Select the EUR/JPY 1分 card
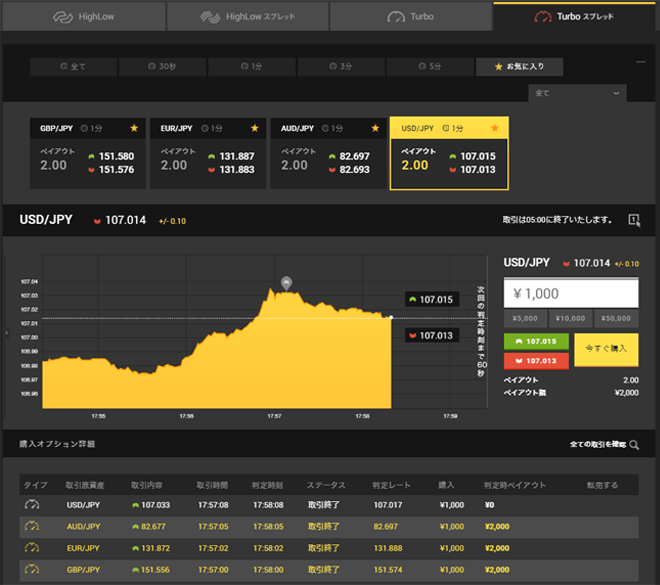The image size is (660, 585). pos(208,153)
